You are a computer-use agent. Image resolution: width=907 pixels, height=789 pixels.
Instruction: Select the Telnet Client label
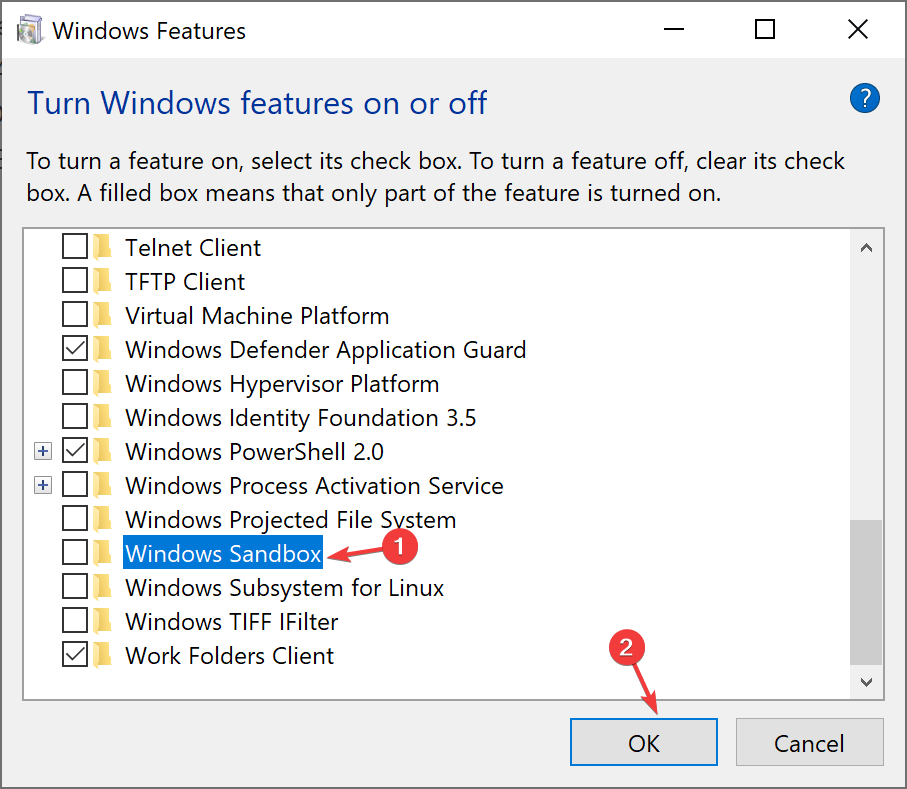(x=193, y=248)
